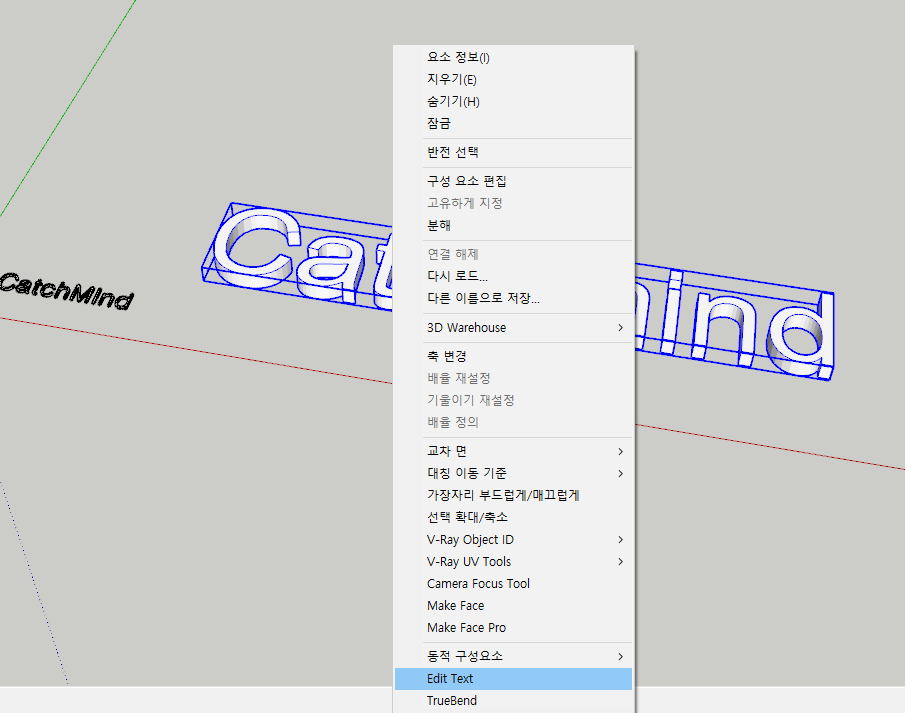Expand the 교차 면 submenu
The height and width of the screenshot is (713, 905).
pos(513,451)
